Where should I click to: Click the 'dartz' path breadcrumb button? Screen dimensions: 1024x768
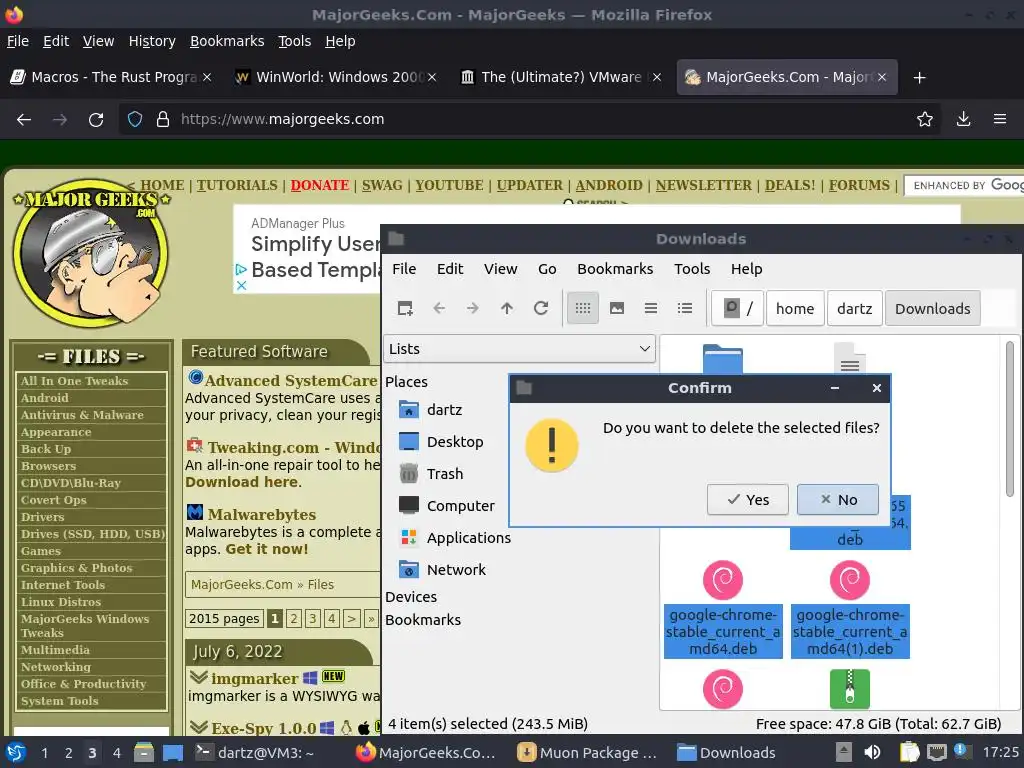(854, 308)
